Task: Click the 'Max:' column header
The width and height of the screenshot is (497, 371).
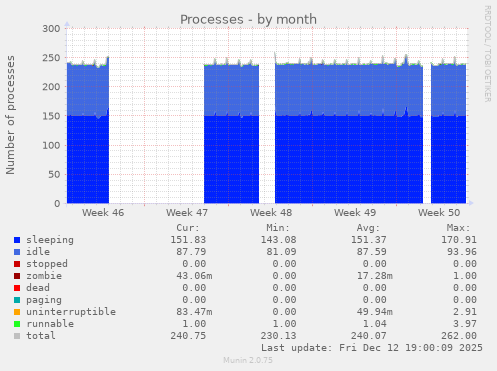Action: pos(459,228)
